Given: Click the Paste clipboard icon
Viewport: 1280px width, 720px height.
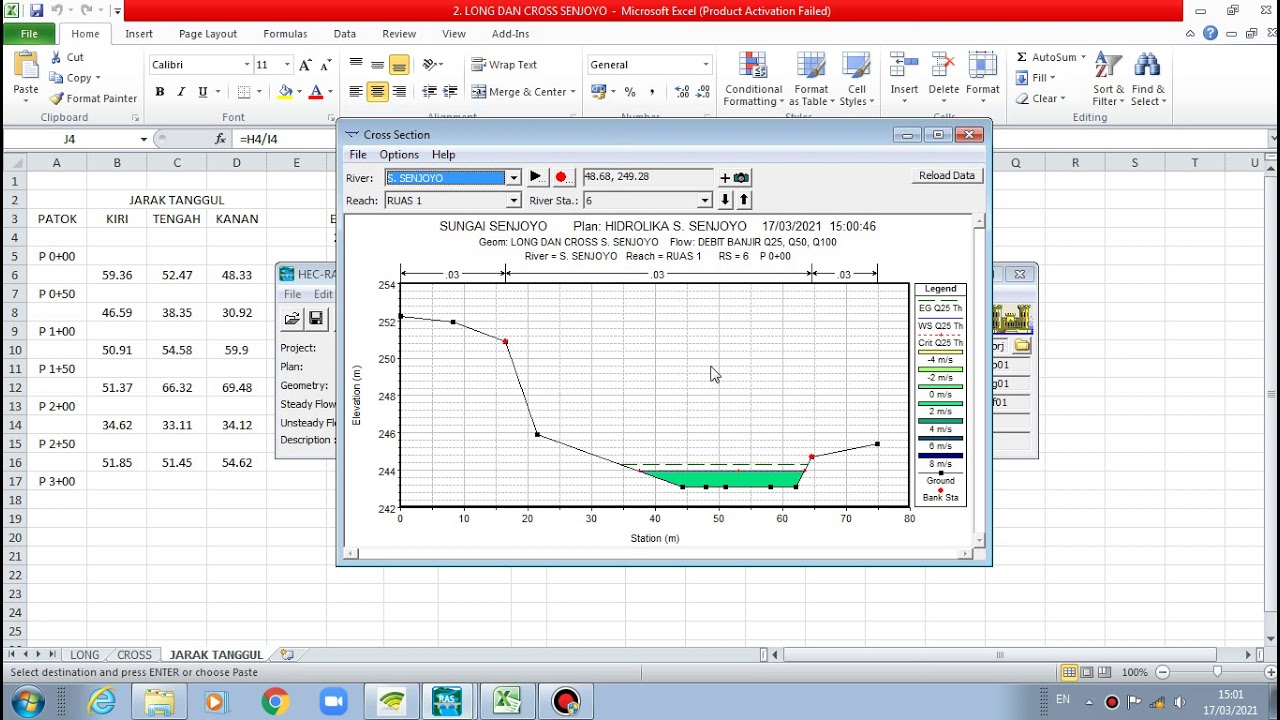Looking at the screenshot, I should point(26,67).
